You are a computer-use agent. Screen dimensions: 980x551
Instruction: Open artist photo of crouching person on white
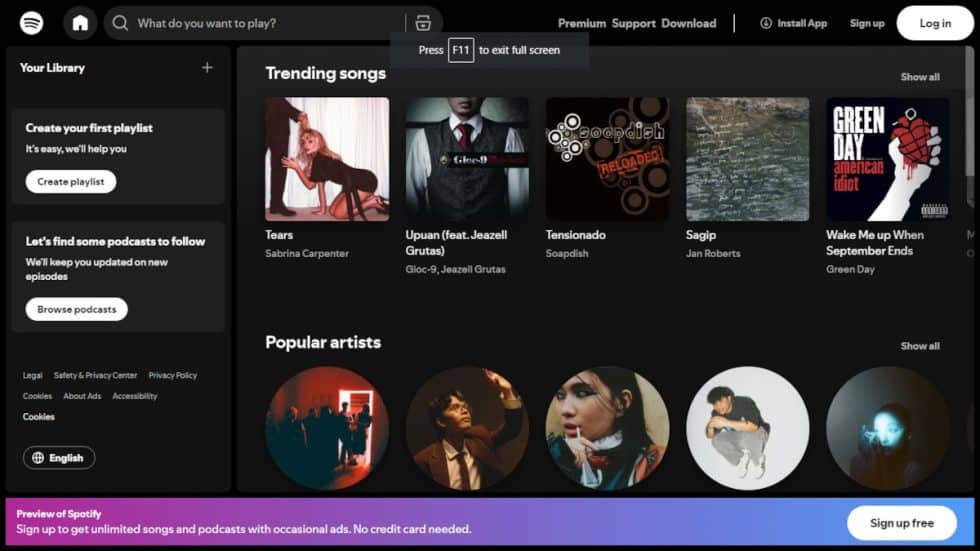[748, 428]
